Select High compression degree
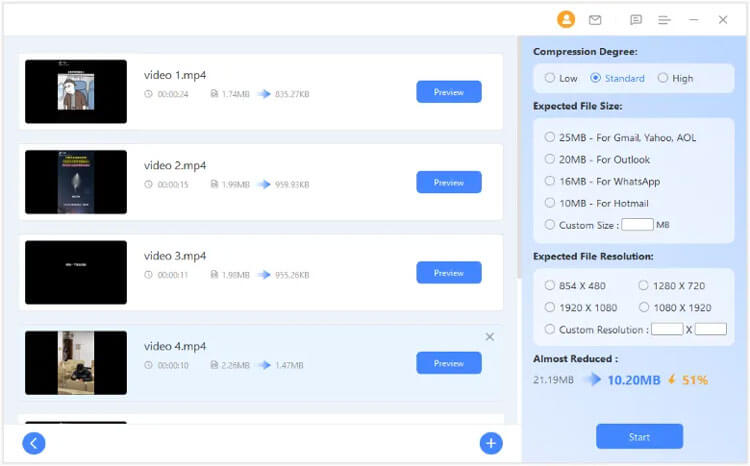Viewport: 750px width, 466px height. click(x=663, y=78)
